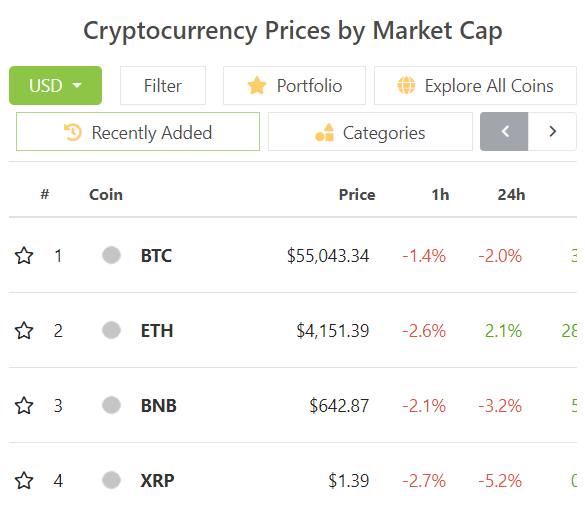Open the Categories tab
Screen dimensions: 585x513
(370, 132)
